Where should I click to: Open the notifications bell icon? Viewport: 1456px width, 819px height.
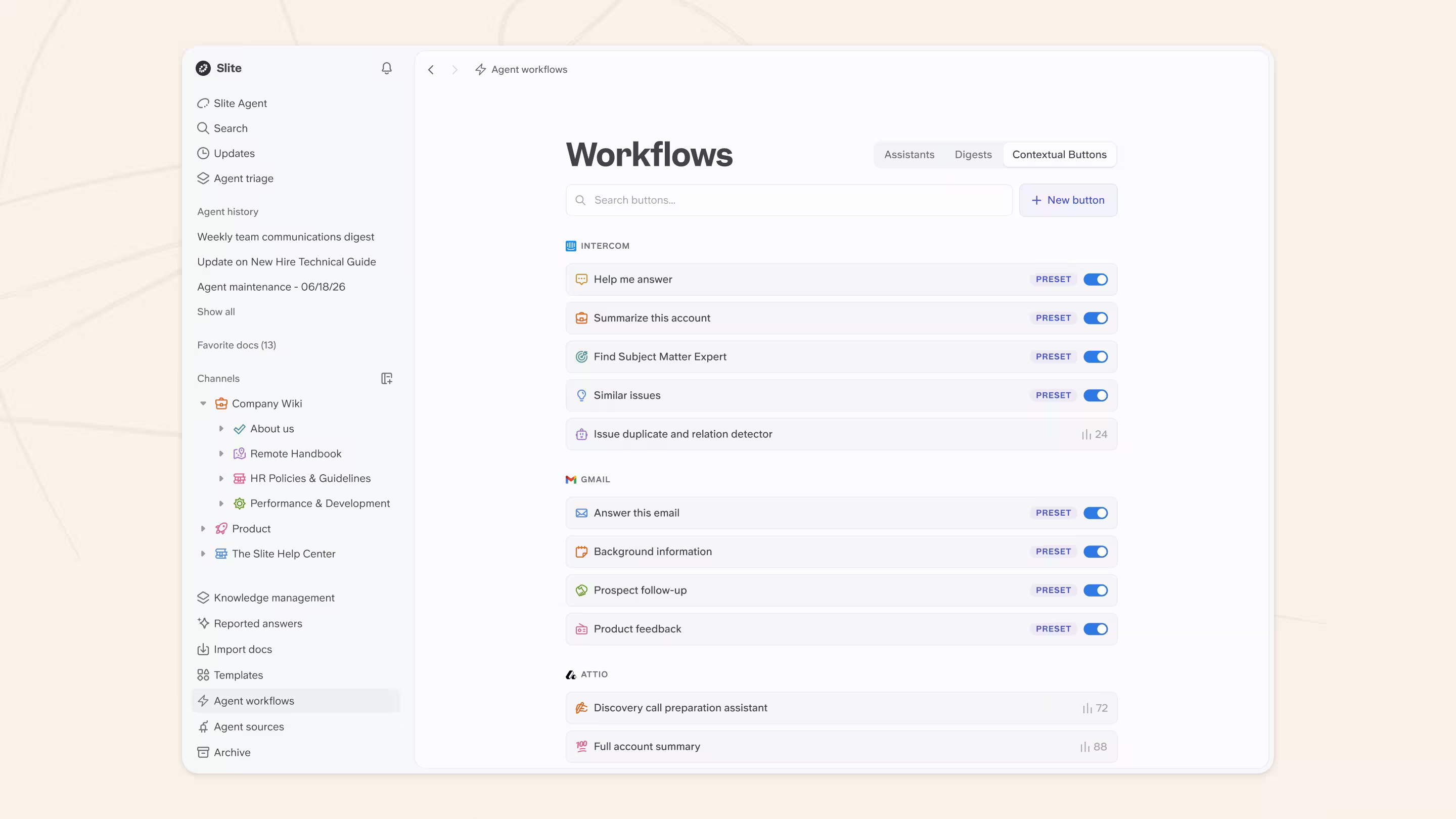387,68
